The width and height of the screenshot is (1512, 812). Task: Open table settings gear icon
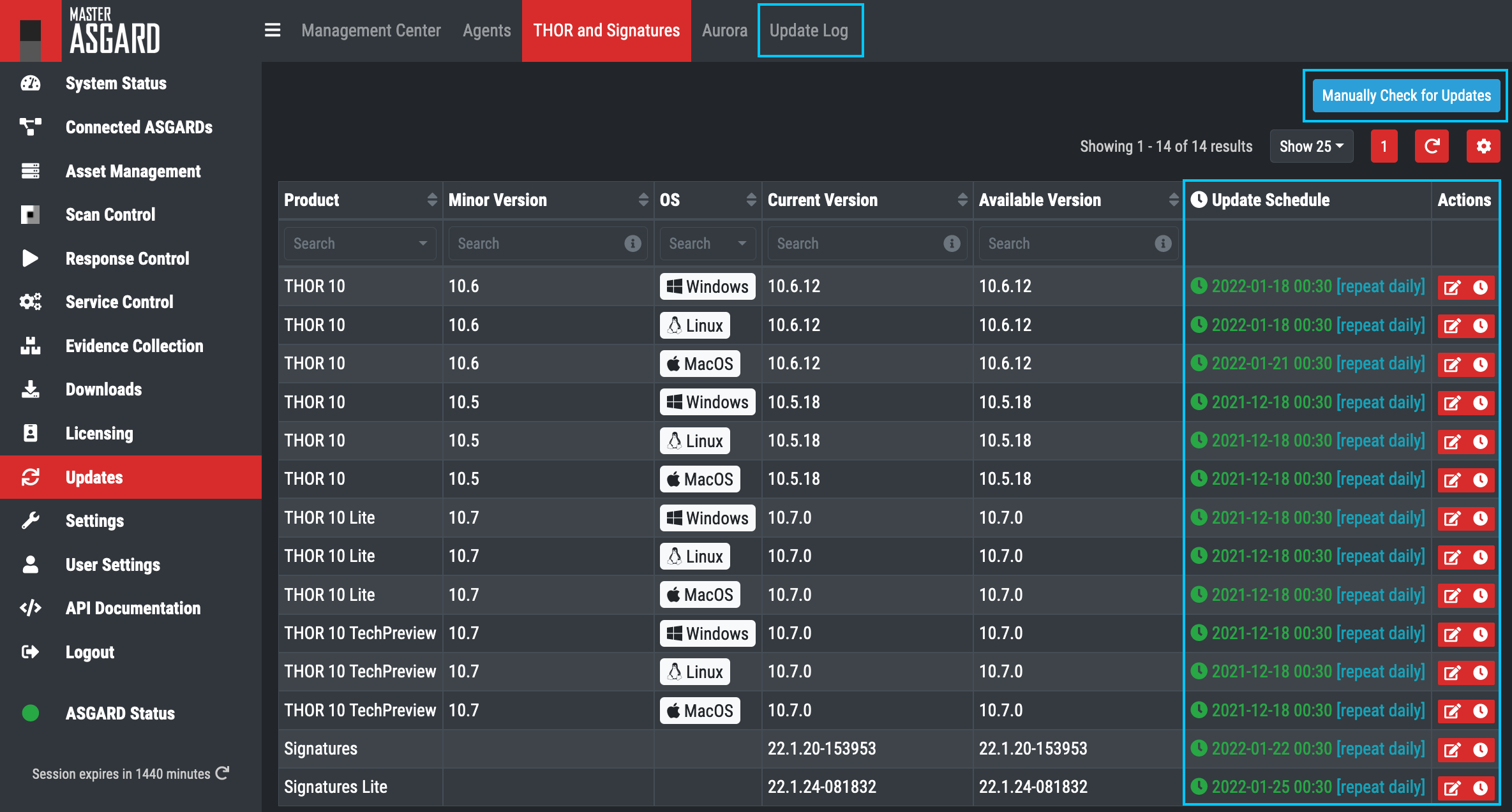[1483, 147]
